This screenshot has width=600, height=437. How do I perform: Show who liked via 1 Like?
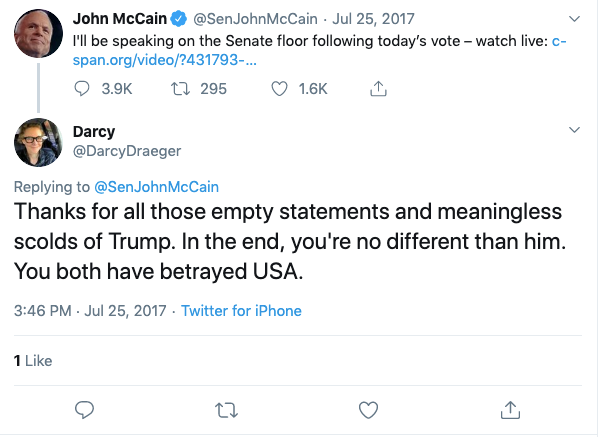pos(33,360)
